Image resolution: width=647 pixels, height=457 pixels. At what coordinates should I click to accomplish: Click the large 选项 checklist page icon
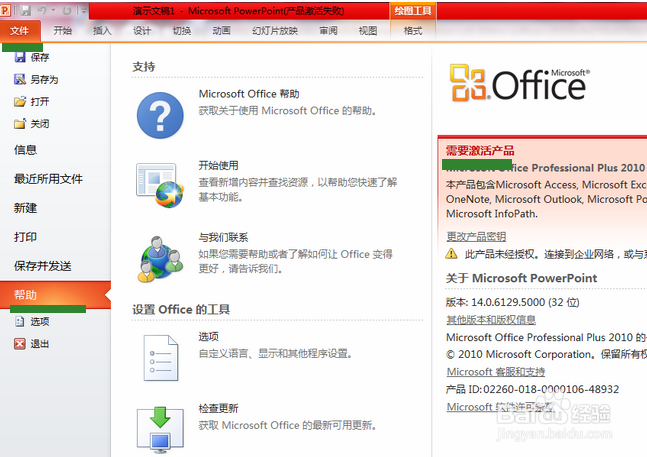pos(161,358)
